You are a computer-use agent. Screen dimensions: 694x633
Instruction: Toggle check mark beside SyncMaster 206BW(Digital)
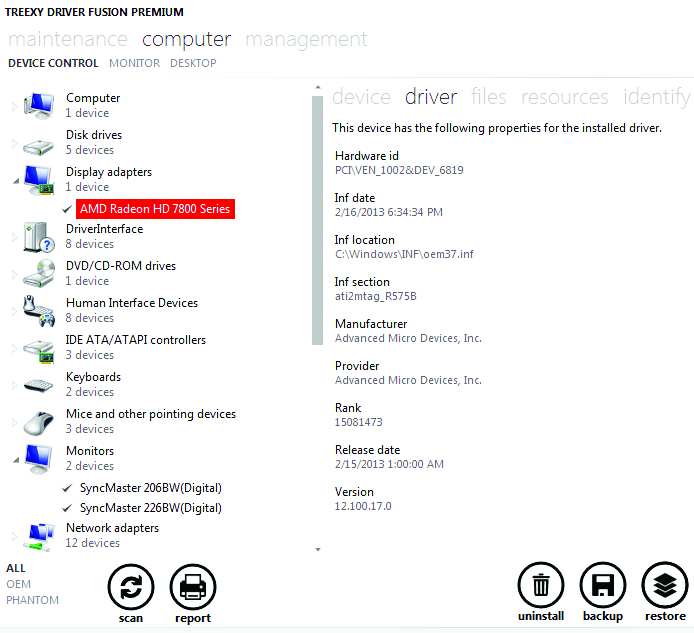click(x=67, y=488)
